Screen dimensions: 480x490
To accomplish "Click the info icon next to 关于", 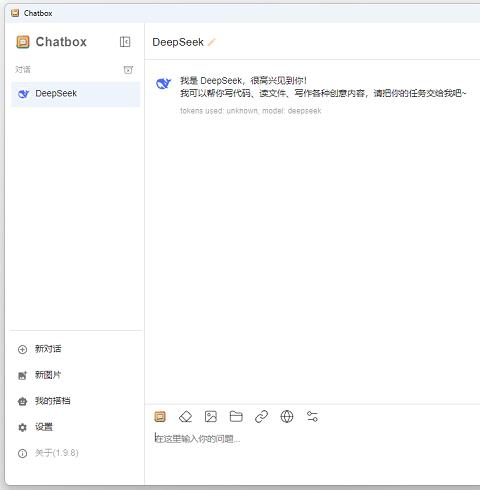I will click(x=22, y=453).
